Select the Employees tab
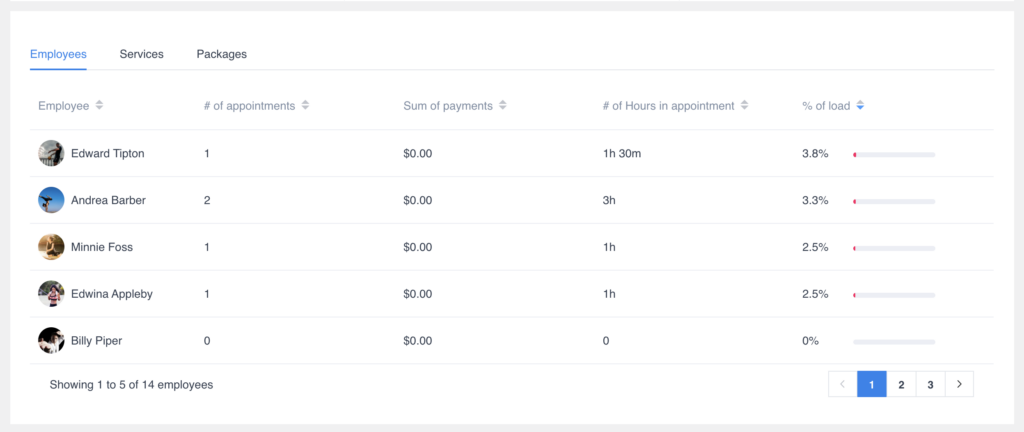Screen dimensions: 1024x432 (x=58, y=54)
